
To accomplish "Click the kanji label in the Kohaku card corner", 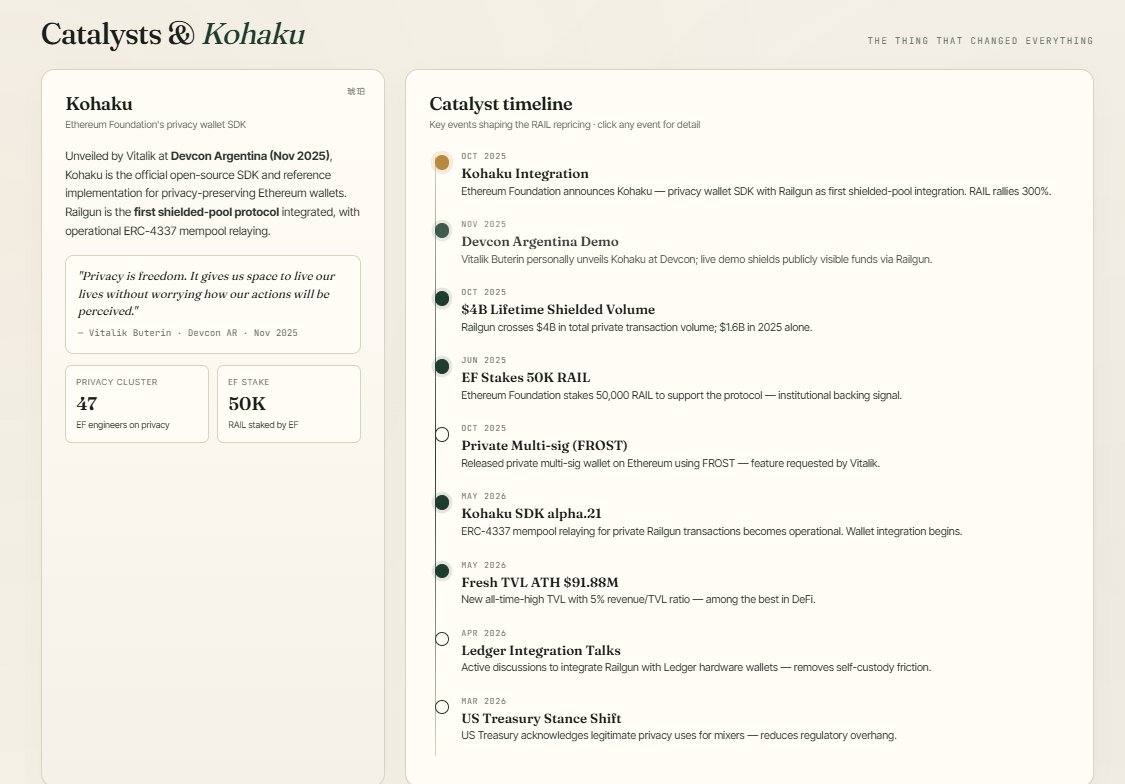I will click(356, 91).
